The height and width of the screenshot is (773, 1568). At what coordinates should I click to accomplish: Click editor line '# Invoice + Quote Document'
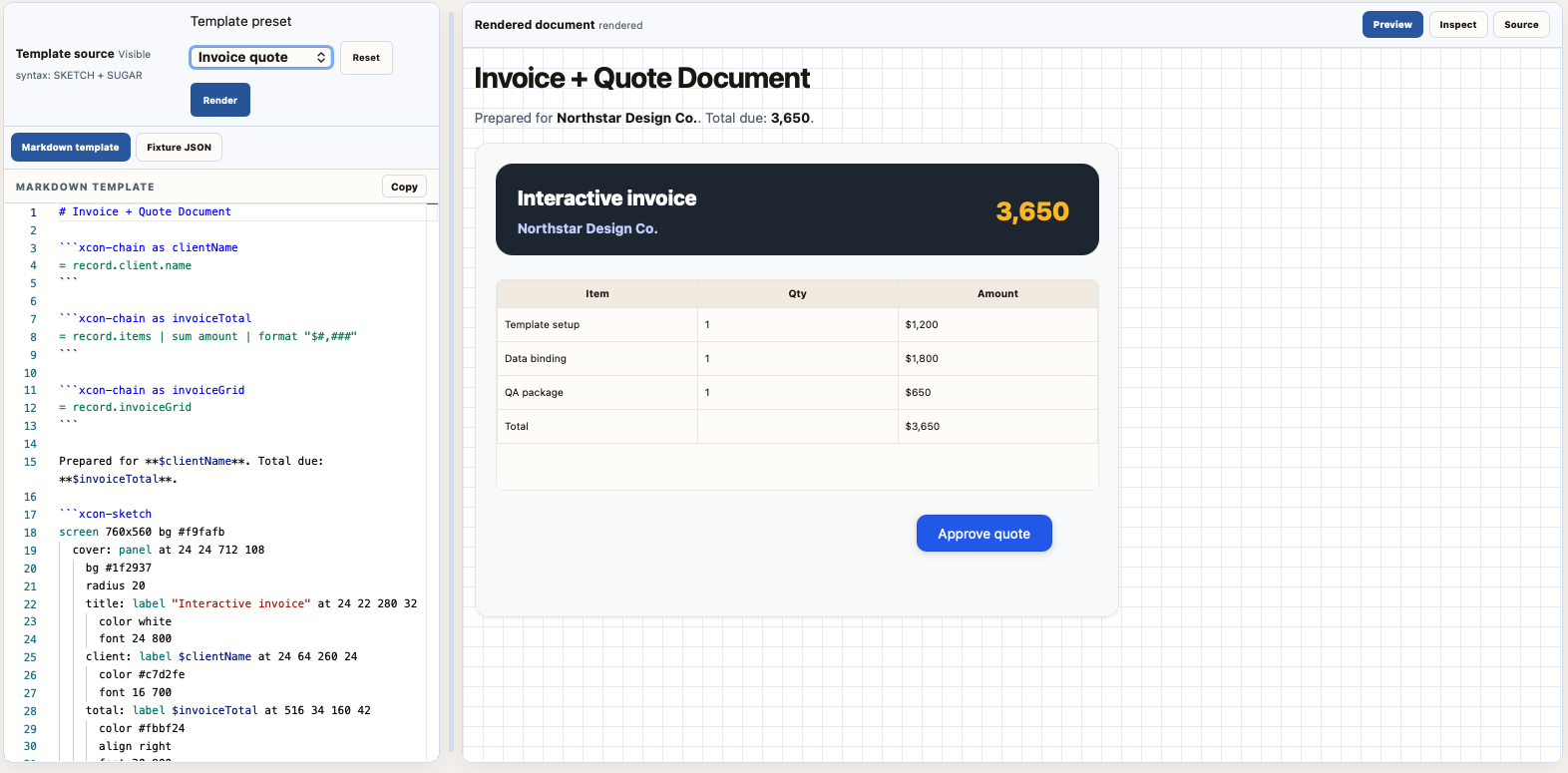click(145, 211)
